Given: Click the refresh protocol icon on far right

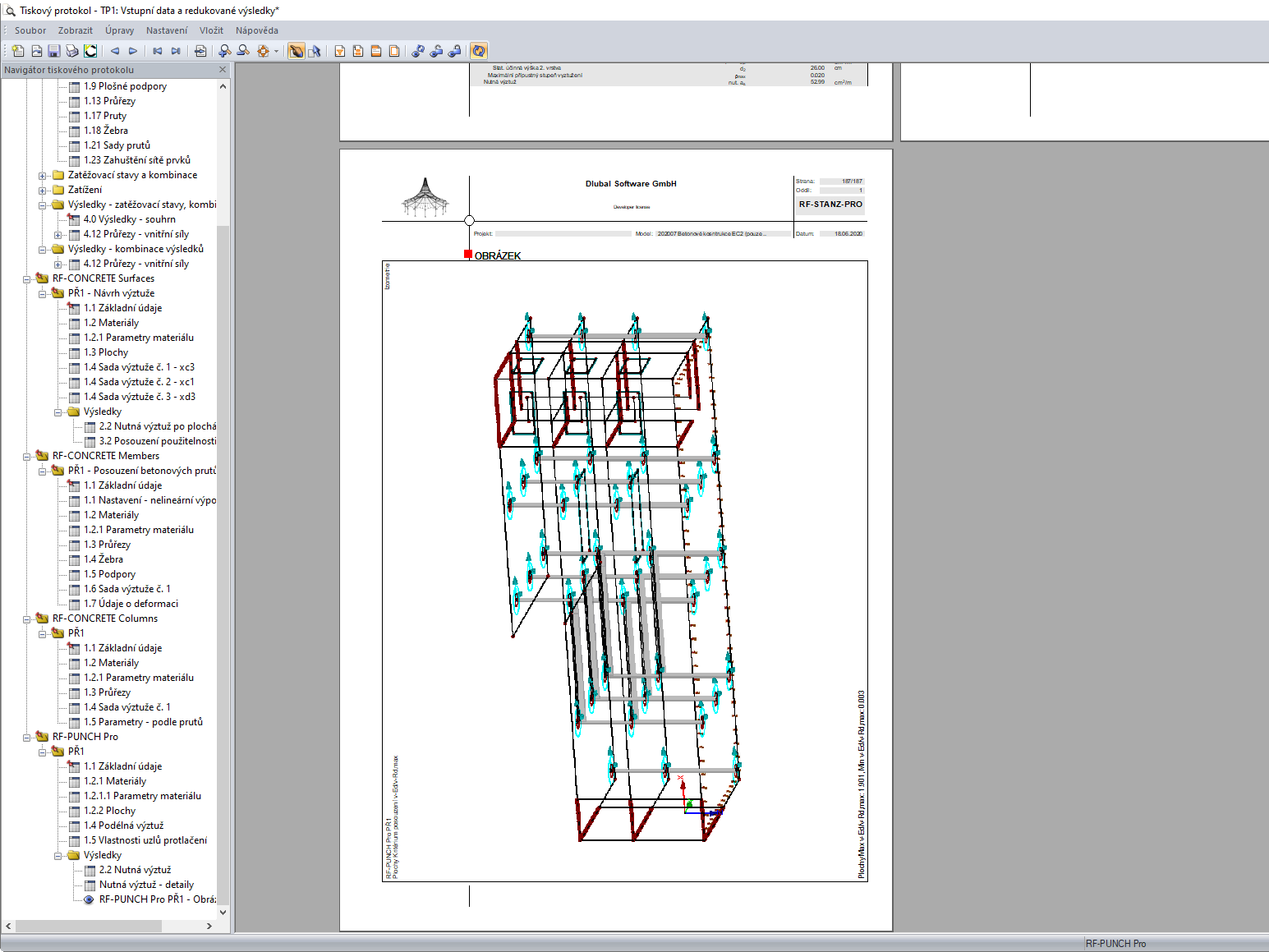Looking at the screenshot, I should click(480, 50).
